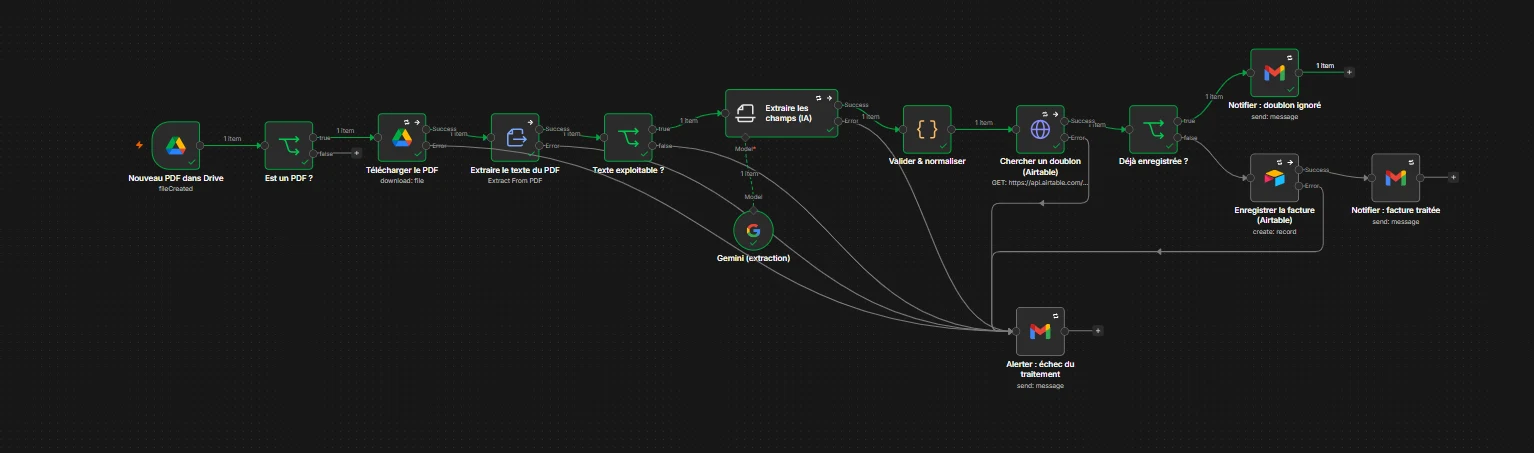Open the Est un PDF ? If node
Screen dimensions: 1534x453
(x=289, y=146)
